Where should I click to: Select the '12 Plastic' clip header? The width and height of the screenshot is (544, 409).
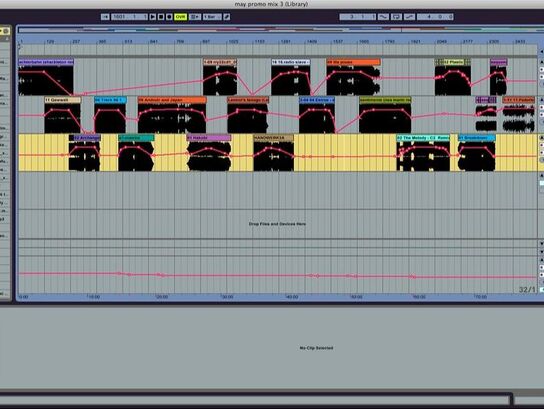pyautogui.click(x=453, y=62)
